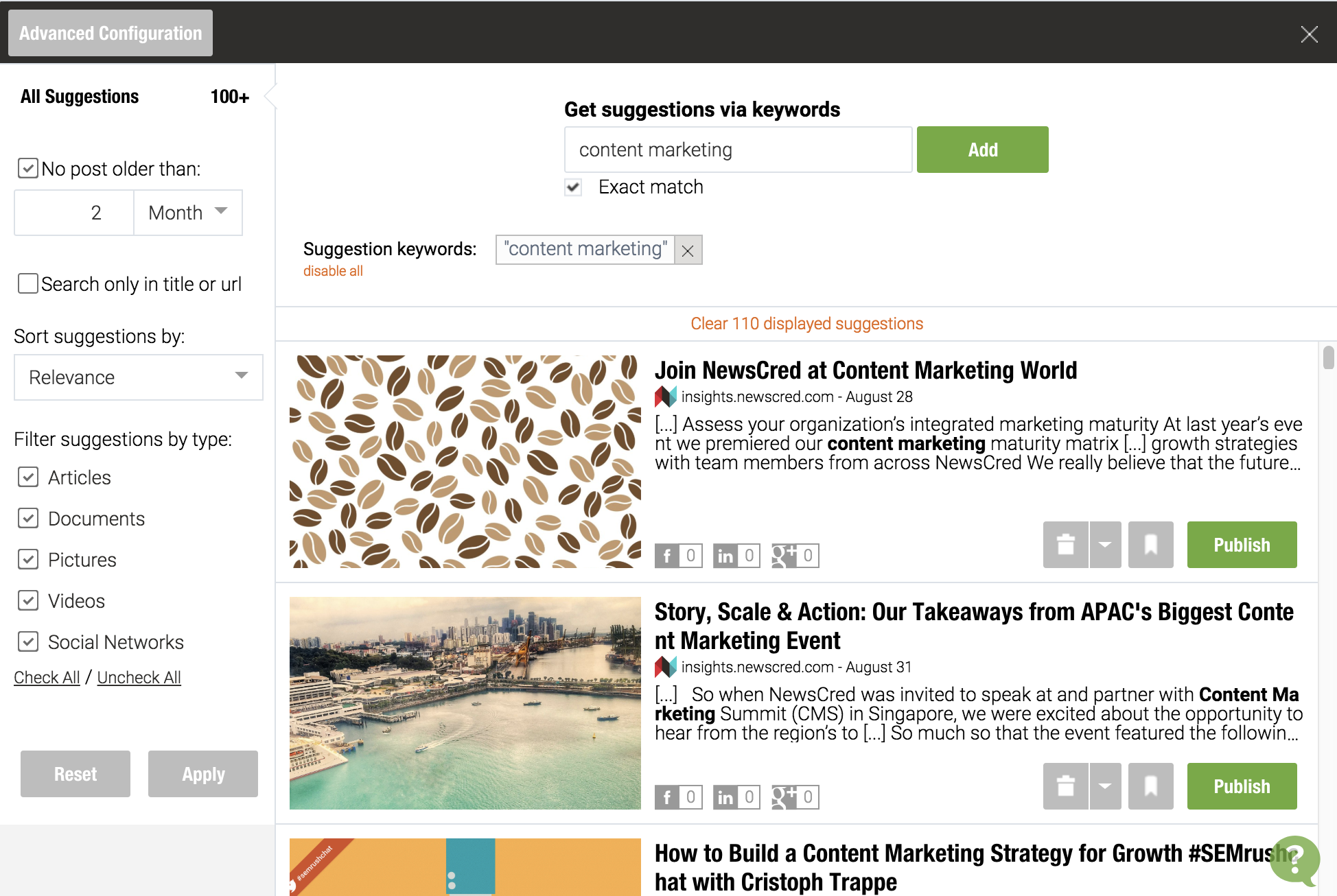
Task: Enable Search only in title or url
Action: pos(28,283)
